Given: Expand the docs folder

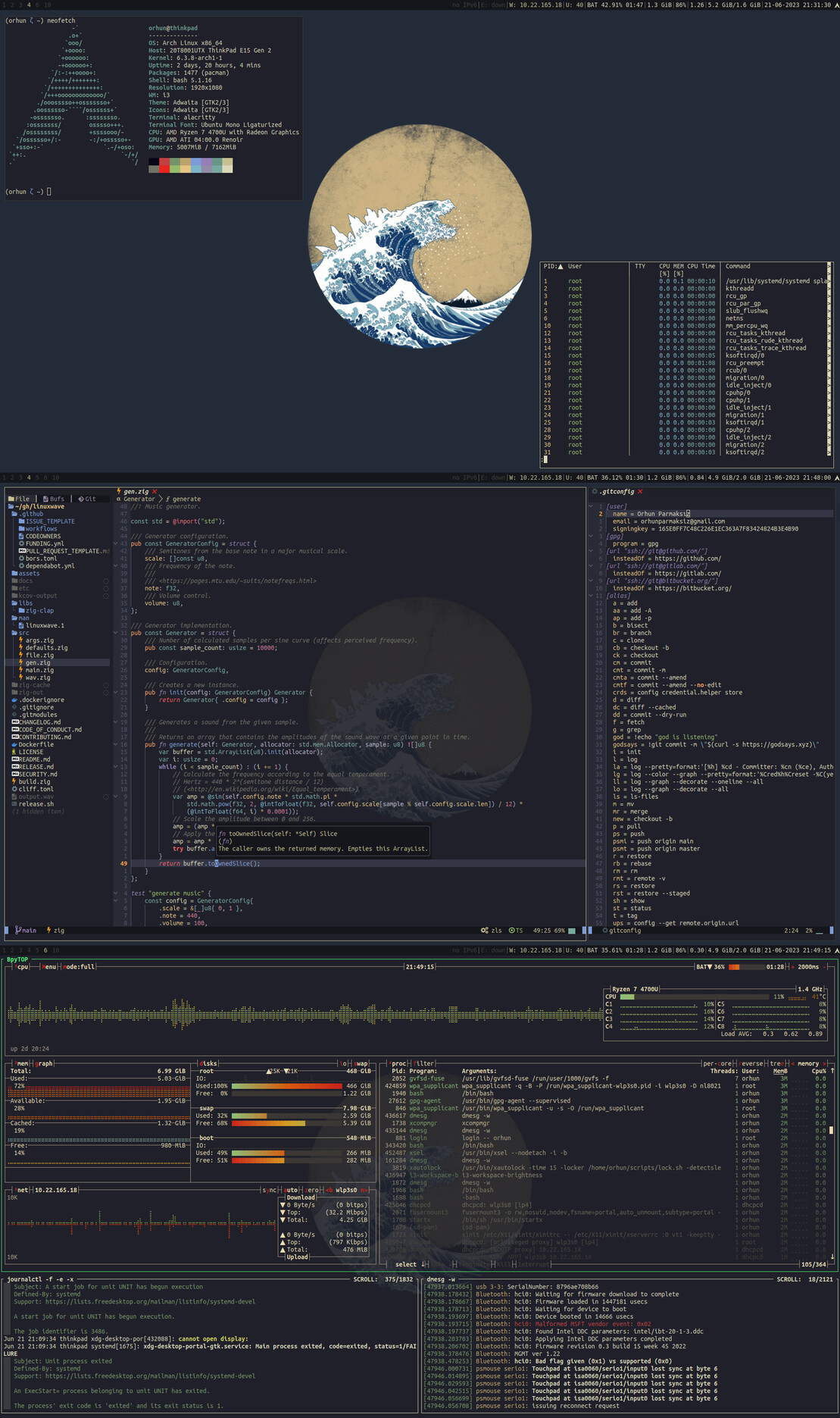Looking at the screenshot, I should [22, 581].
